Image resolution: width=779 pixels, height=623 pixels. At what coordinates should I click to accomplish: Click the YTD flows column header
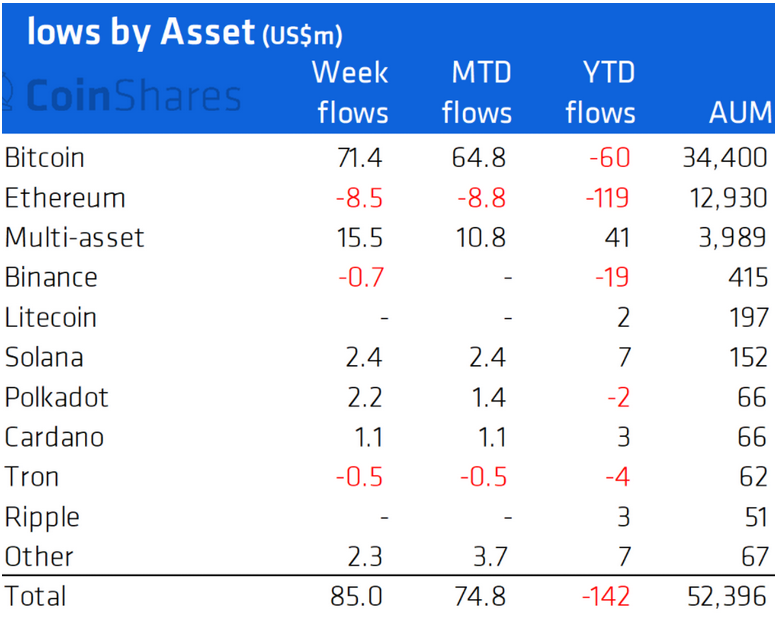[600, 92]
